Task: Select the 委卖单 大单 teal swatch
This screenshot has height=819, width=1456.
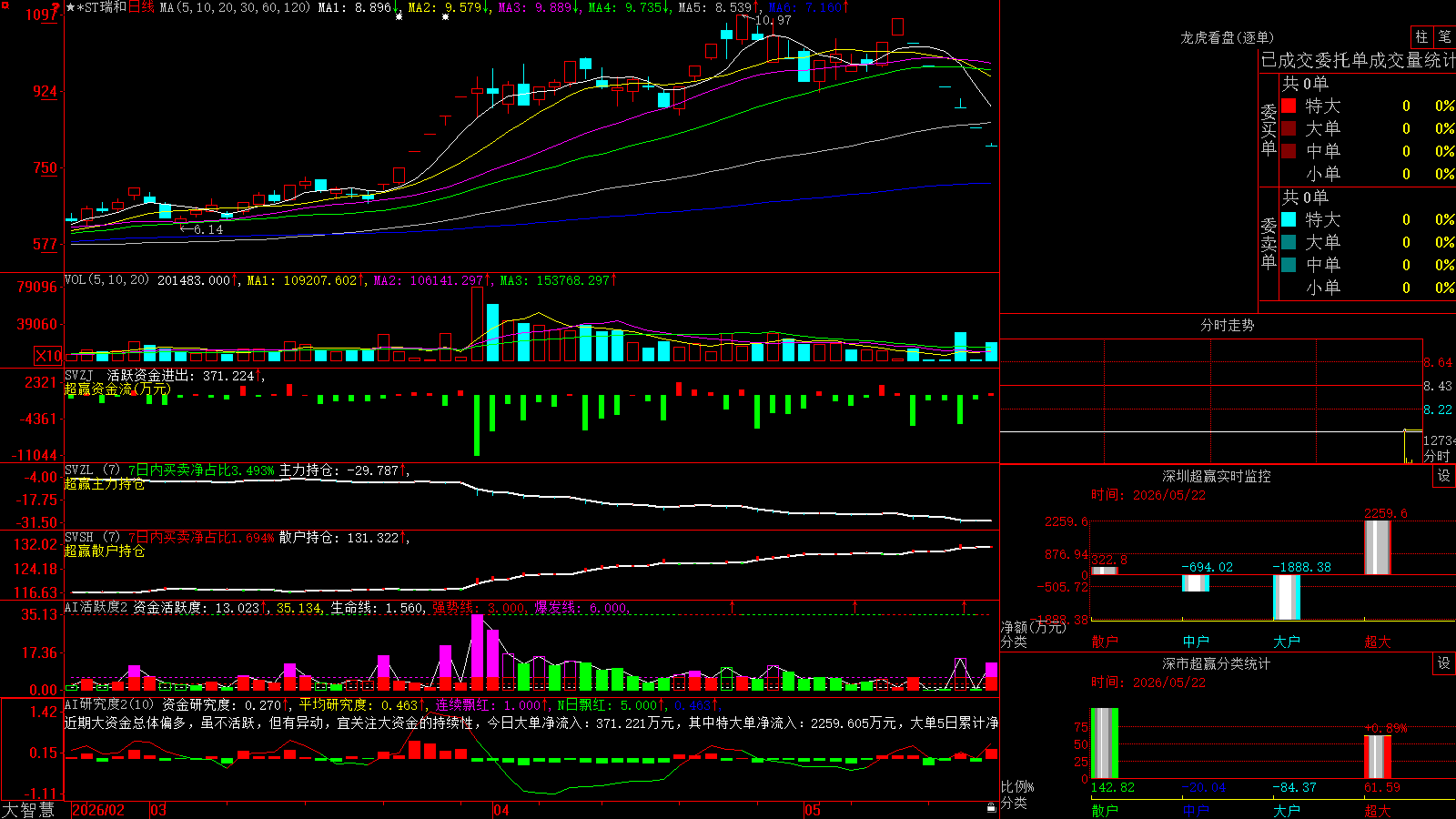Action: 1289,242
